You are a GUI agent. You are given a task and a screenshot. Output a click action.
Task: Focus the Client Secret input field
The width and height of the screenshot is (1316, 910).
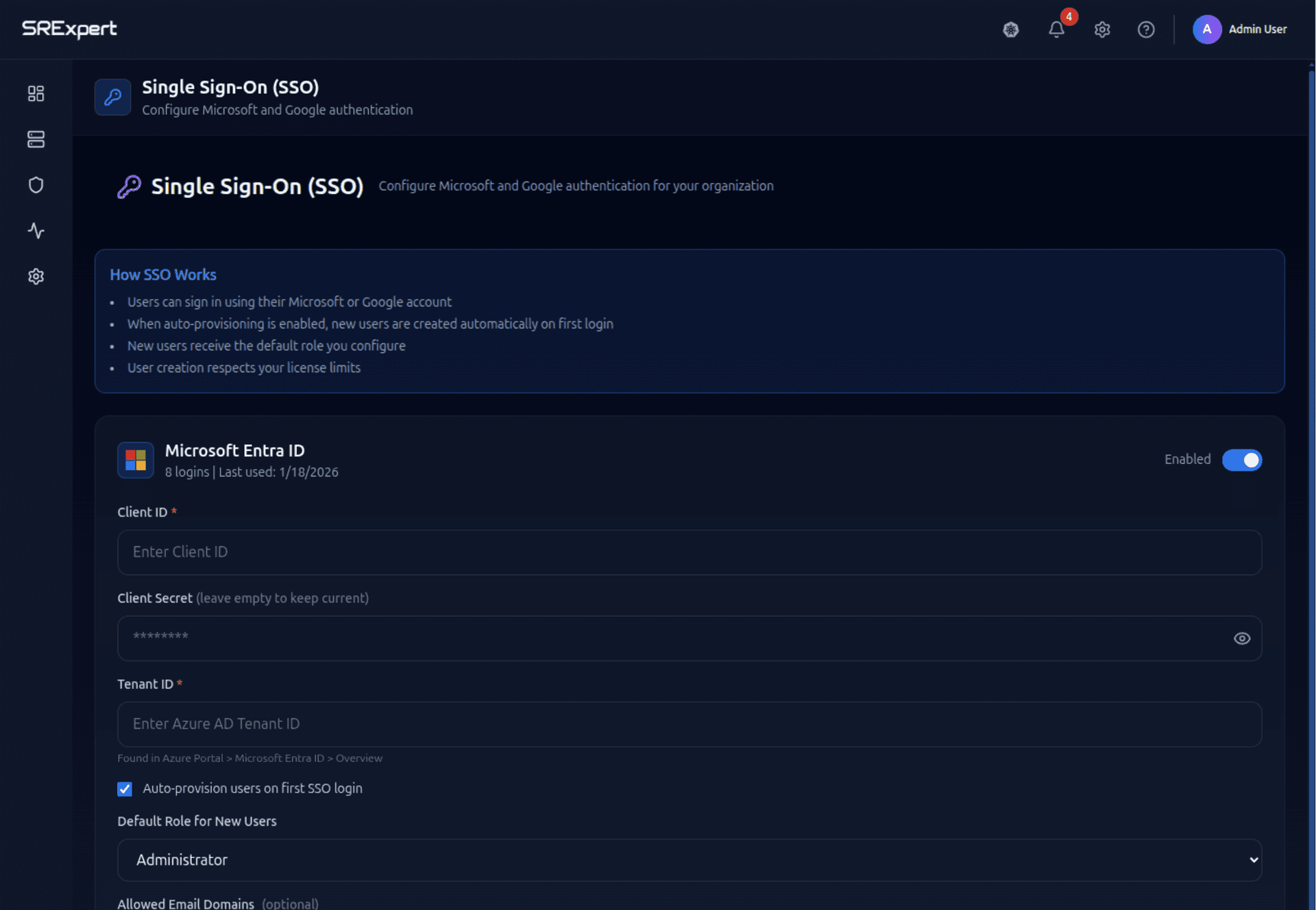(672, 638)
